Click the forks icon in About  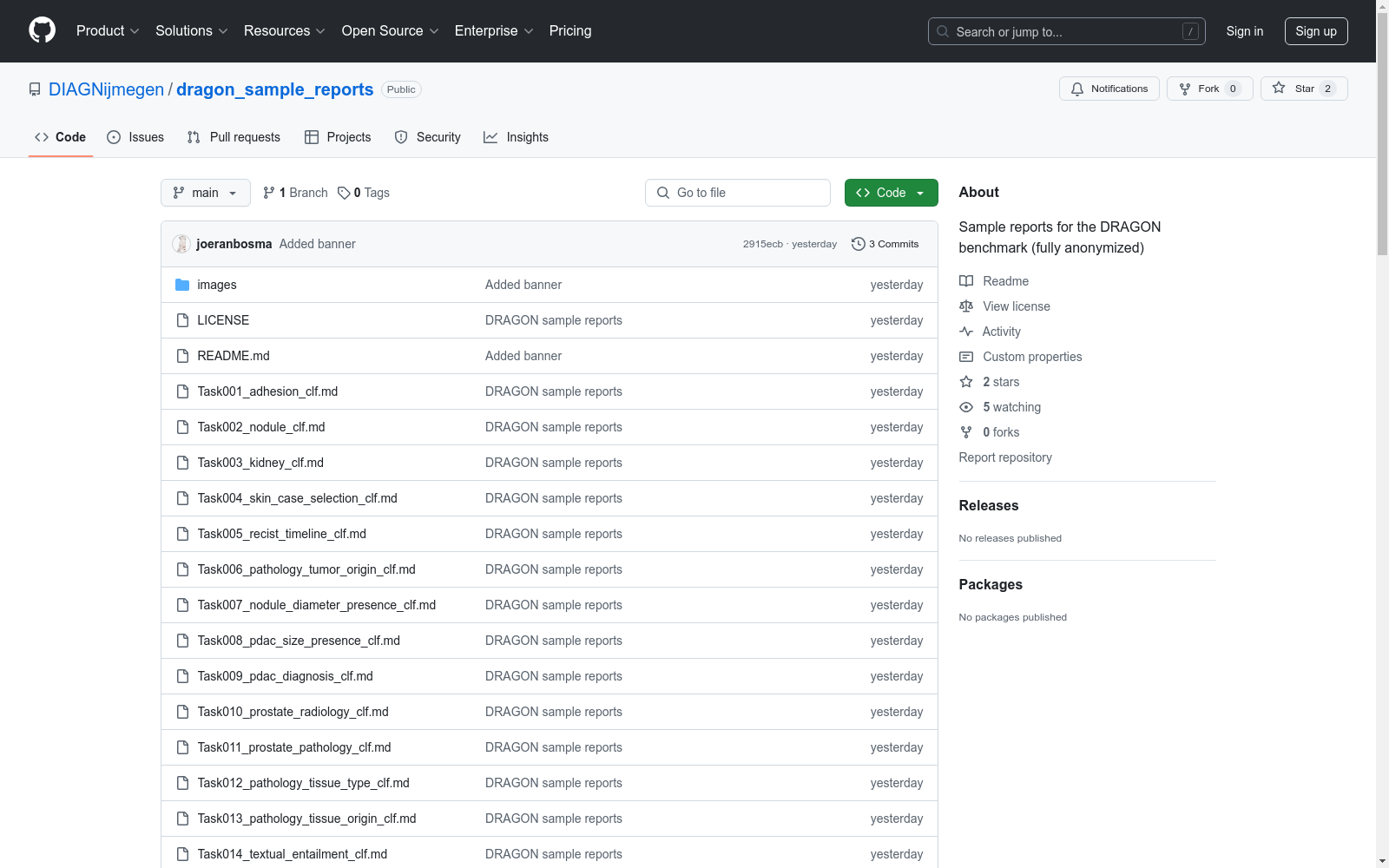point(966,432)
